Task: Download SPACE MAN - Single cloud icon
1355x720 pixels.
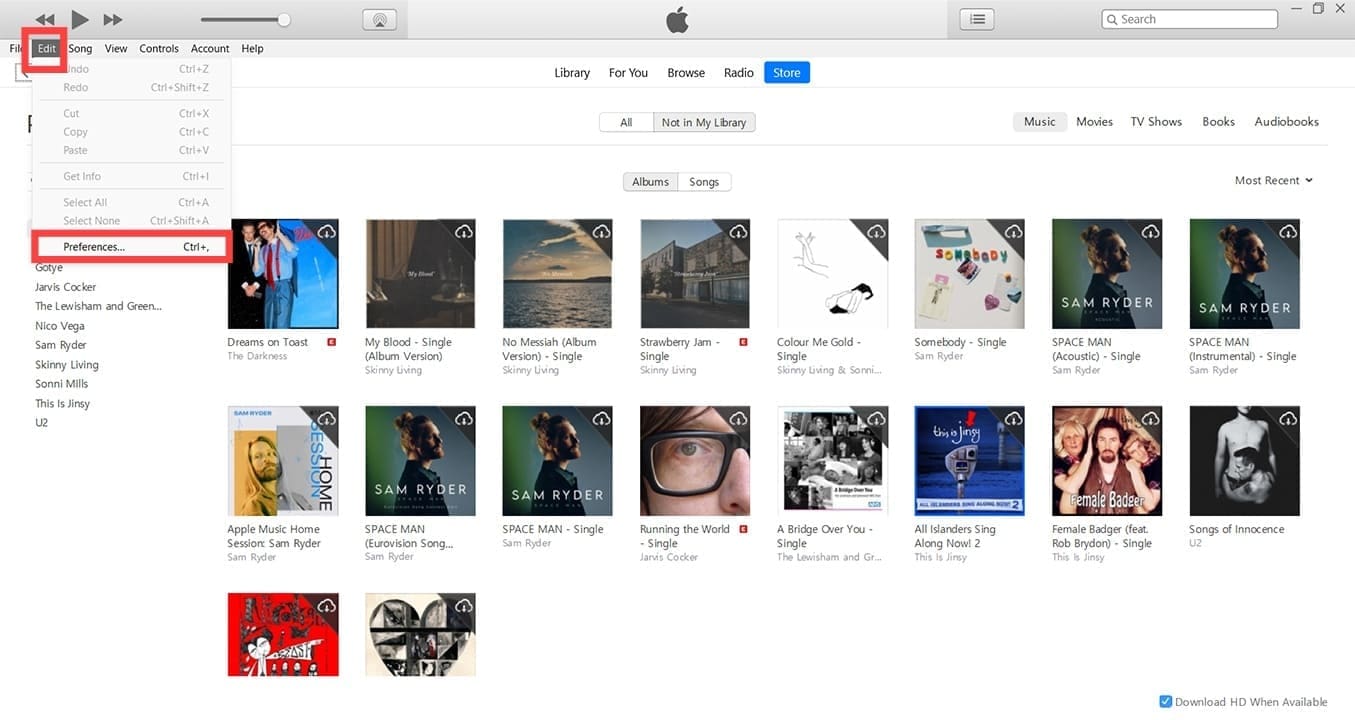Action: 601,419
